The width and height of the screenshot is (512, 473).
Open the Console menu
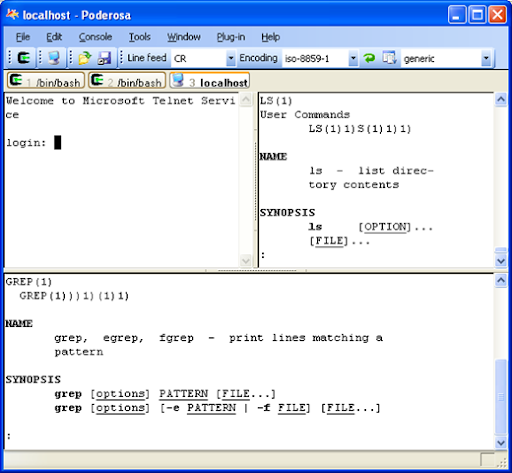[x=95, y=37]
